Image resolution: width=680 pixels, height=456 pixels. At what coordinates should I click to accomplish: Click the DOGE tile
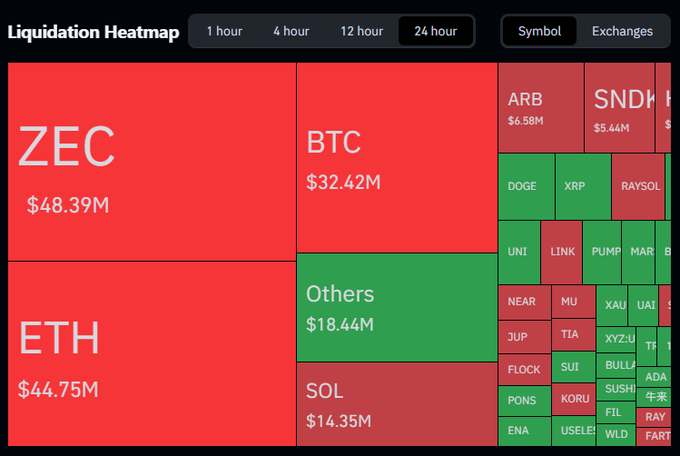coord(526,187)
